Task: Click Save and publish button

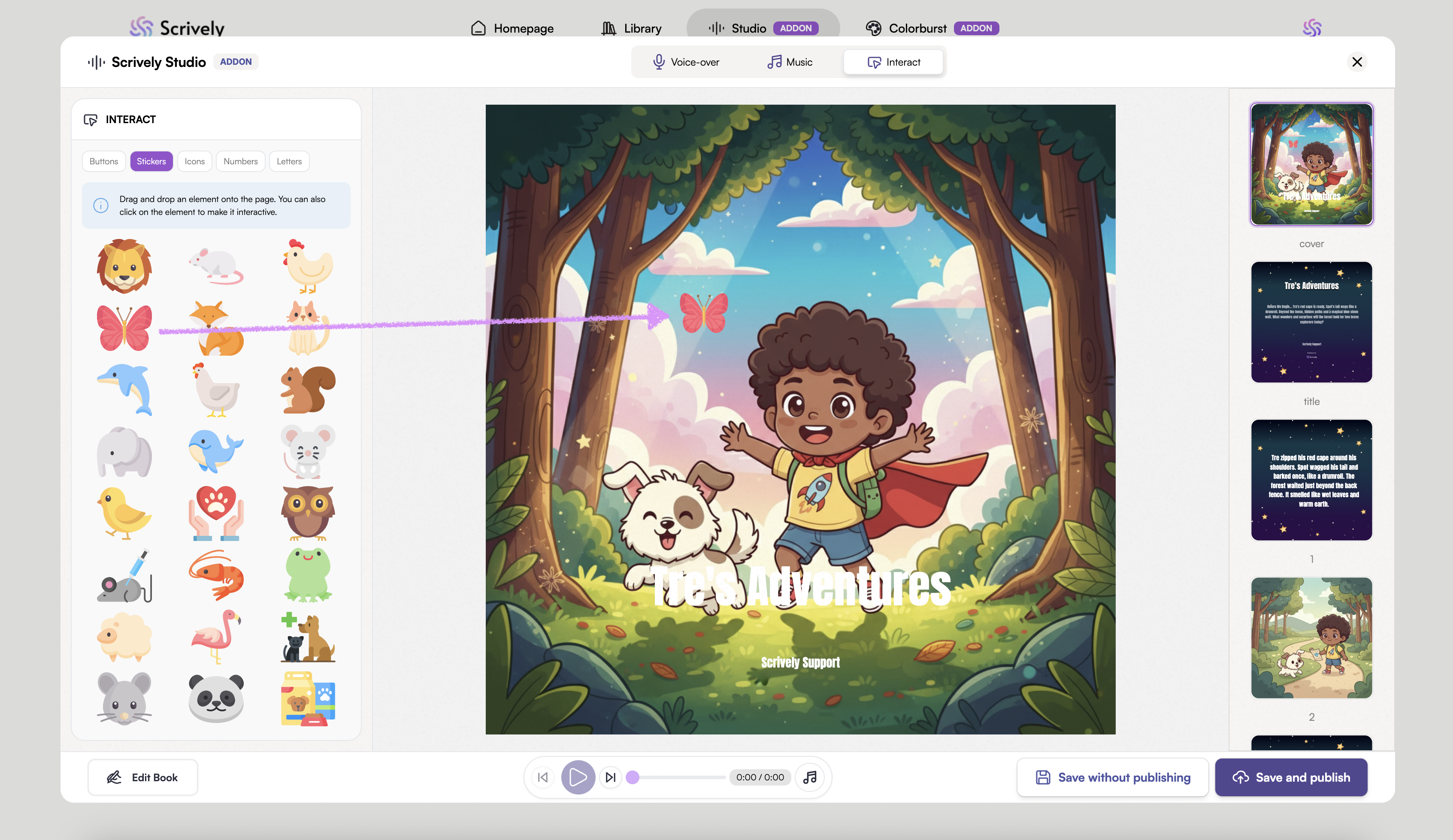Action: tap(1291, 777)
